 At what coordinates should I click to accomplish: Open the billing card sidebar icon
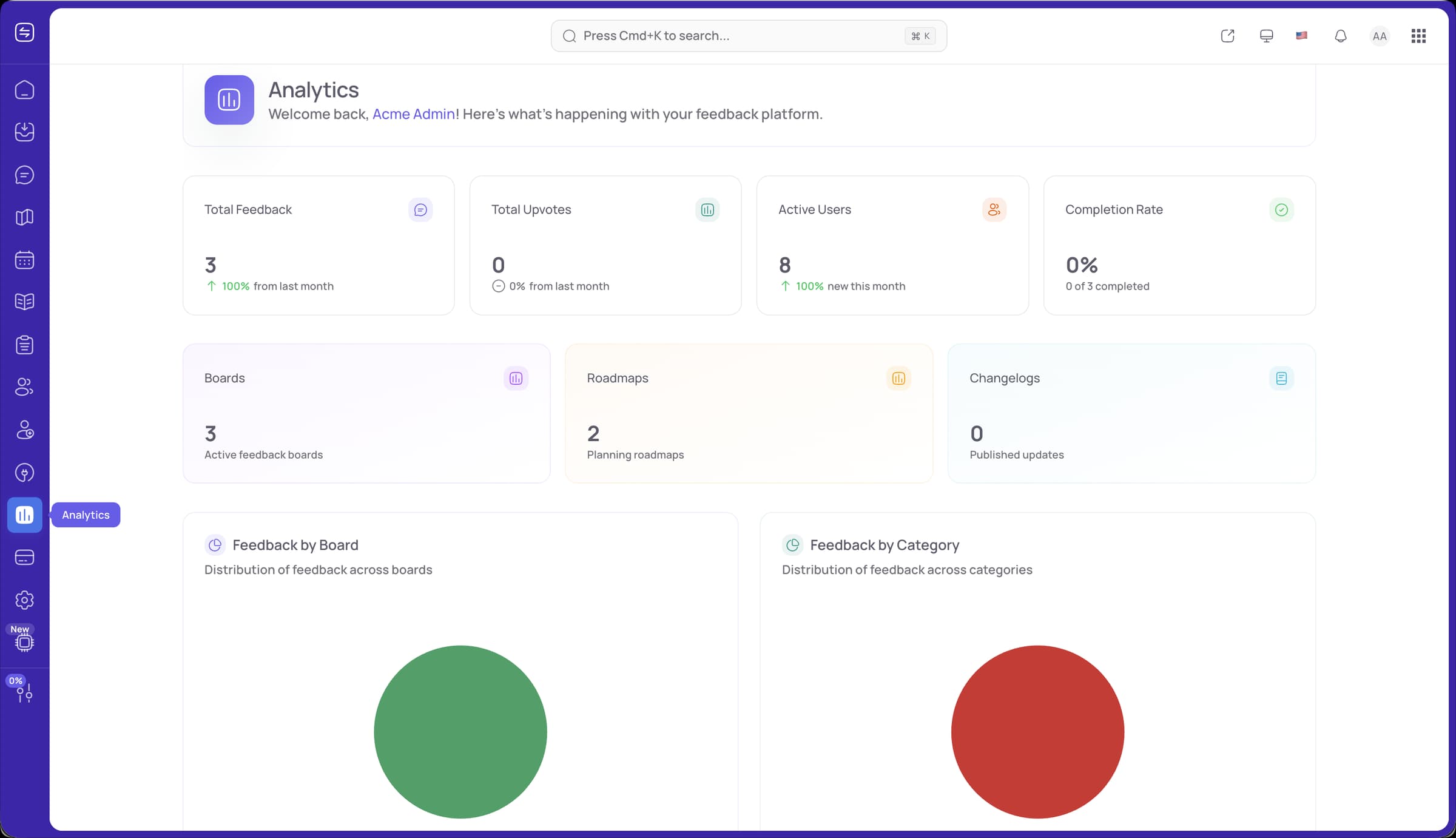(x=24, y=557)
